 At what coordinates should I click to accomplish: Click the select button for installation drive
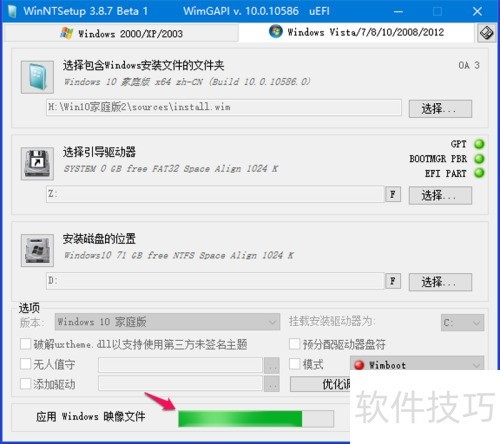(x=440, y=282)
